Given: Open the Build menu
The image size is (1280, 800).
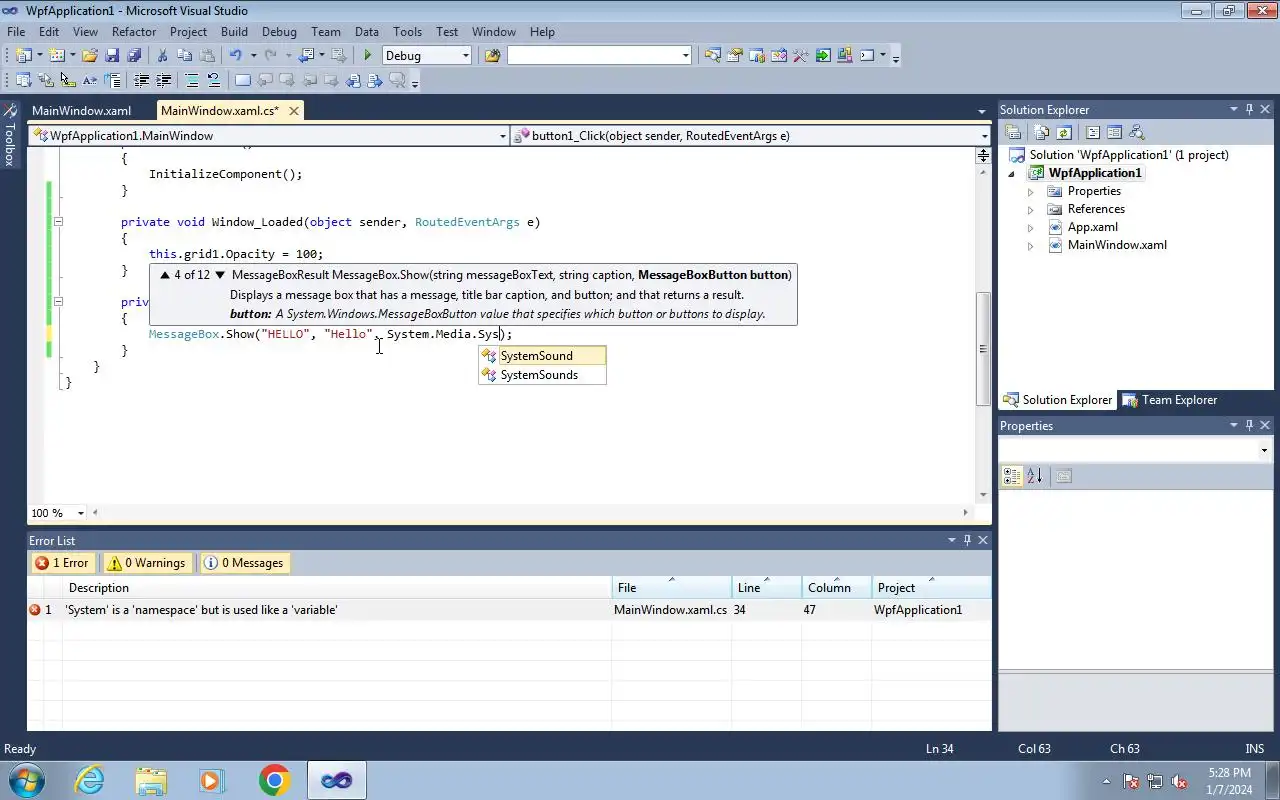Looking at the screenshot, I should pyautogui.click(x=234, y=32).
